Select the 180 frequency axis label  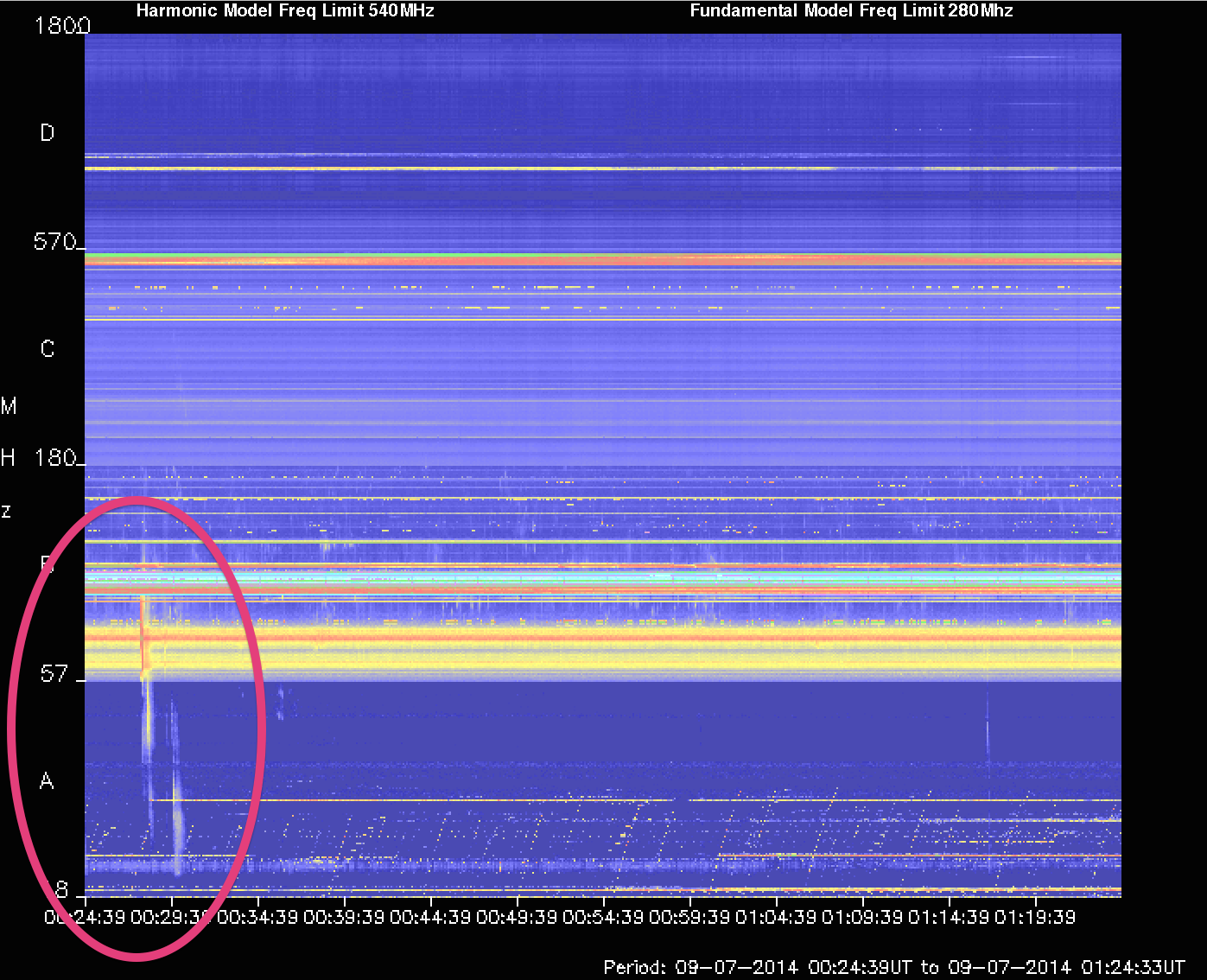(x=55, y=458)
